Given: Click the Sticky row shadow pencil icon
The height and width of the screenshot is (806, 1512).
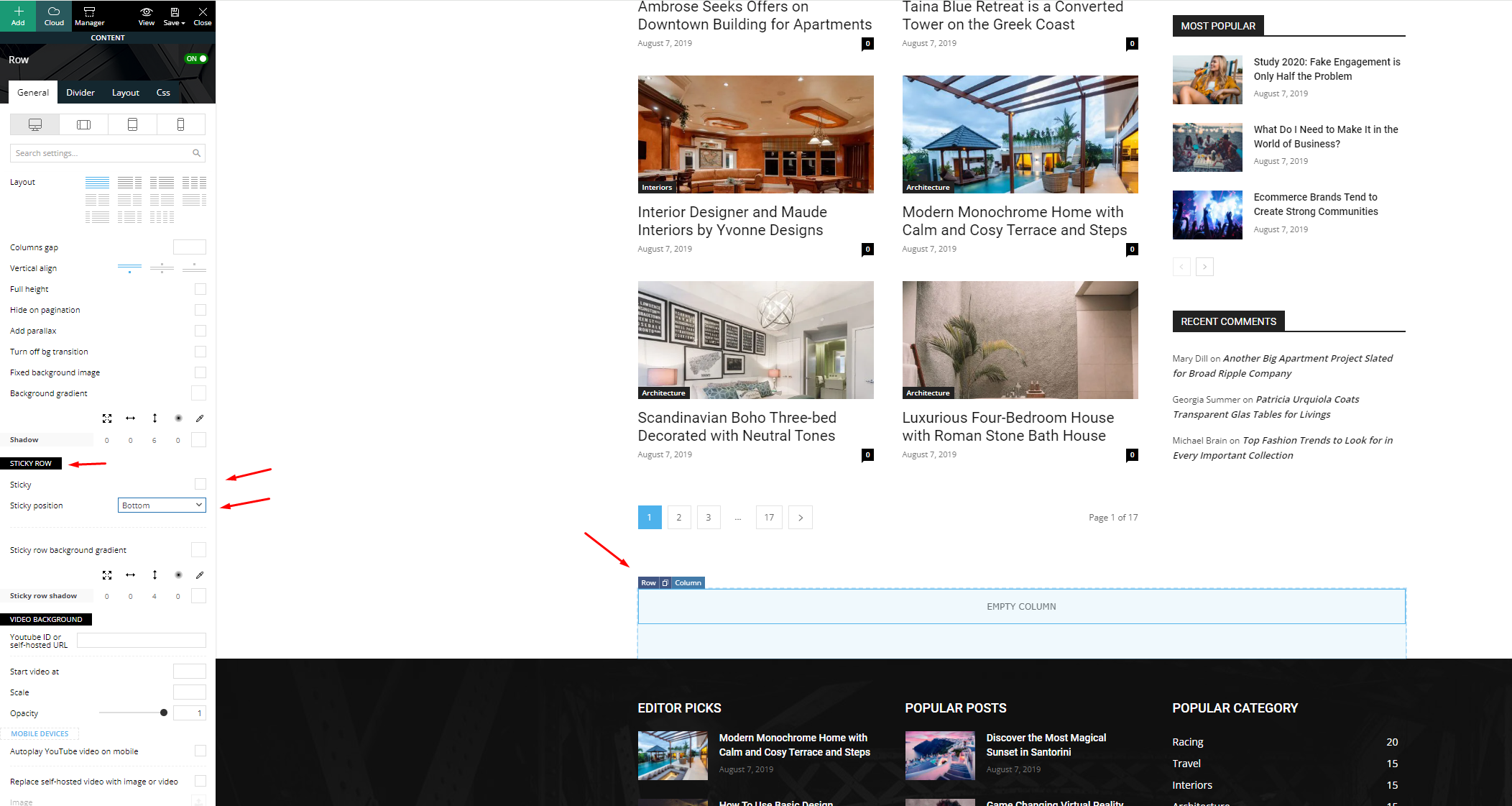Looking at the screenshot, I should (x=200, y=575).
